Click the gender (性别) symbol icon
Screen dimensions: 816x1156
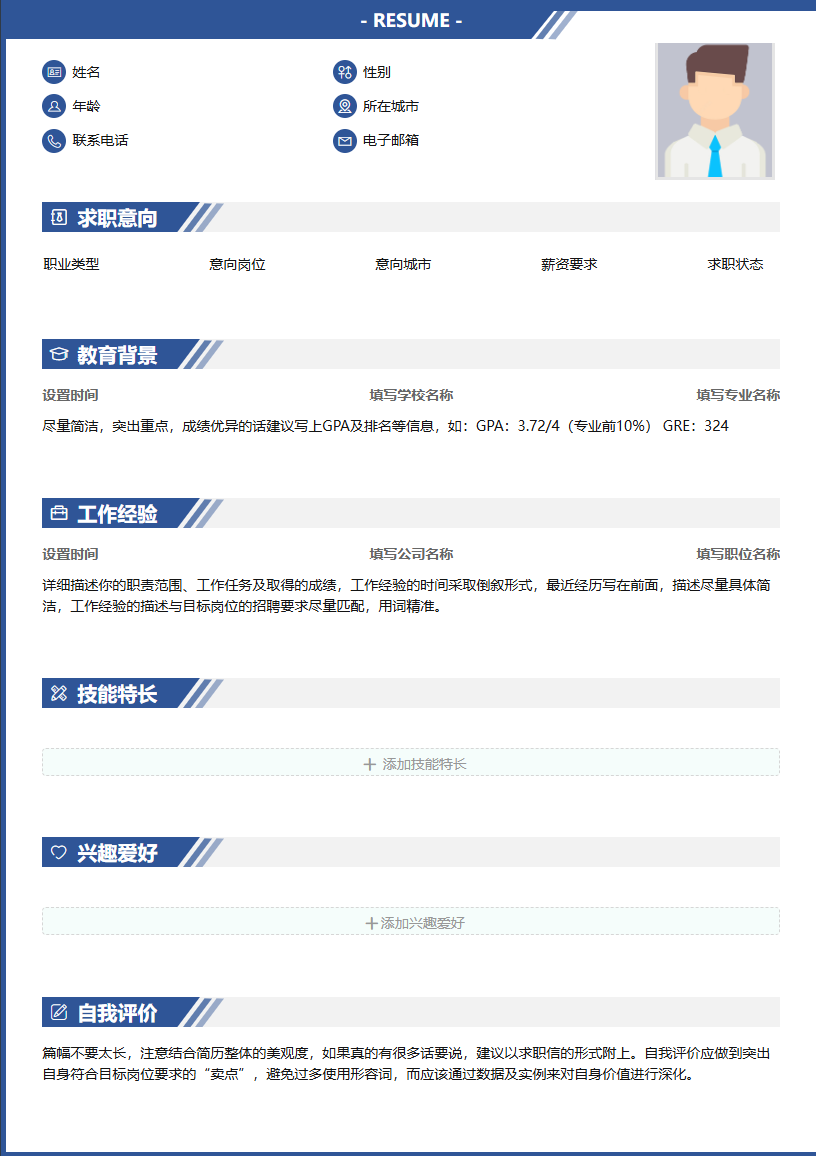tap(344, 72)
